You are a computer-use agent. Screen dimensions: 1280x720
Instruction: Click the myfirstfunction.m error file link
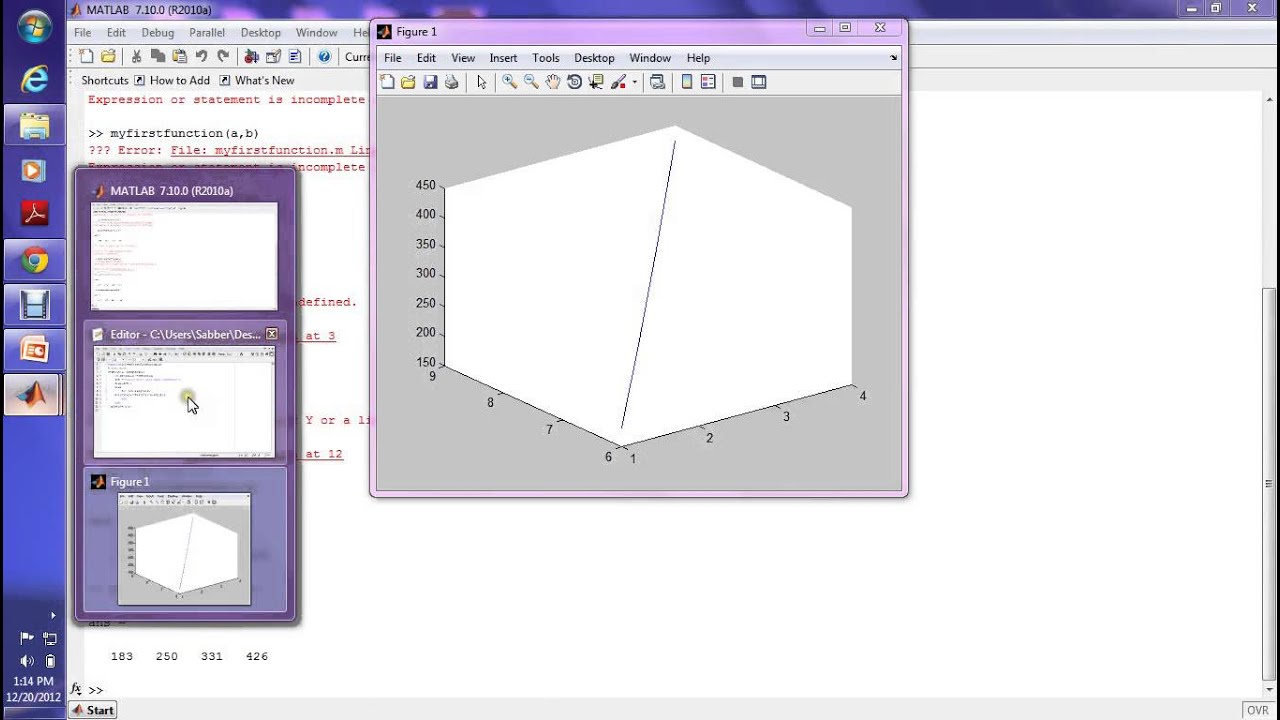[x=270, y=150]
